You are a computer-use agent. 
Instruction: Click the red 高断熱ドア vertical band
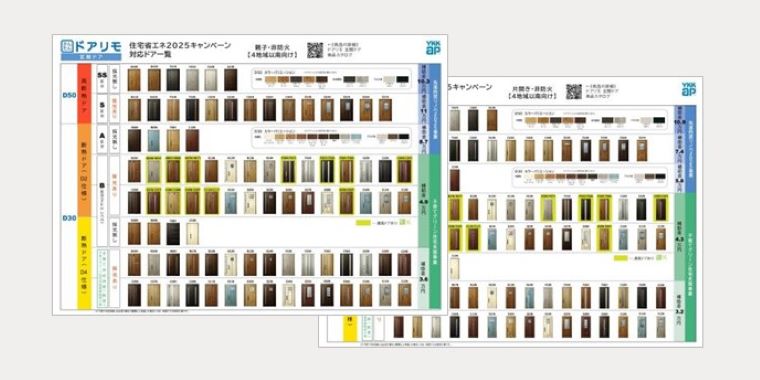coord(84,94)
